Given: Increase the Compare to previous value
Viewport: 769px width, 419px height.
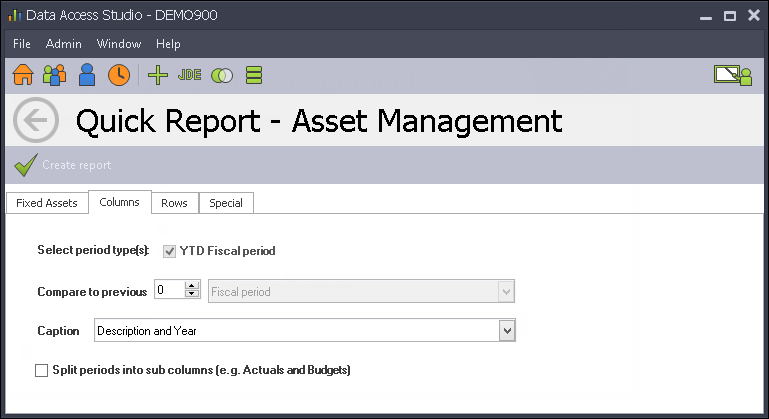Looking at the screenshot, I should tap(192, 285).
